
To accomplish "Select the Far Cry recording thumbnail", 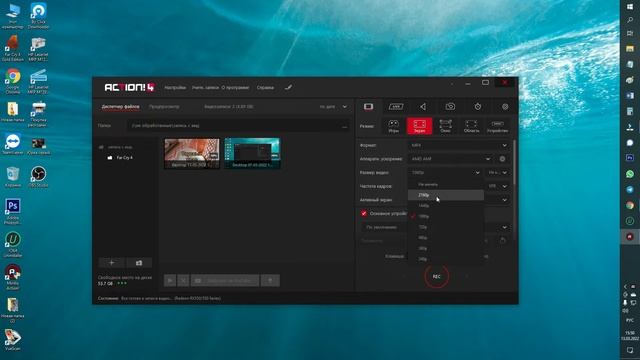I will click(192, 153).
